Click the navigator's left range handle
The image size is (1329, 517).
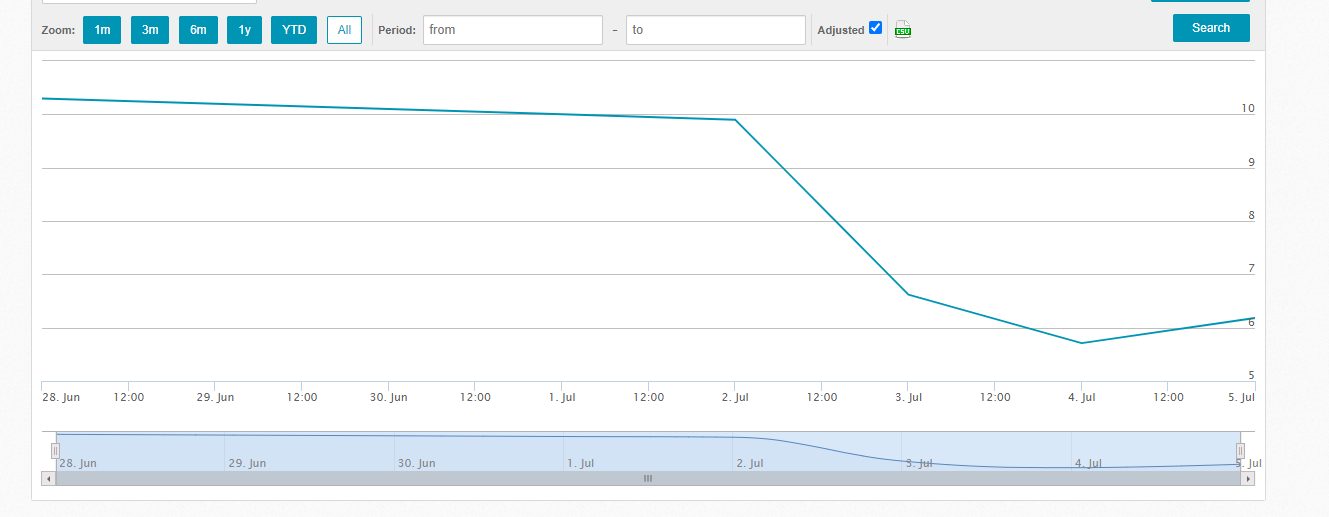[56, 451]
